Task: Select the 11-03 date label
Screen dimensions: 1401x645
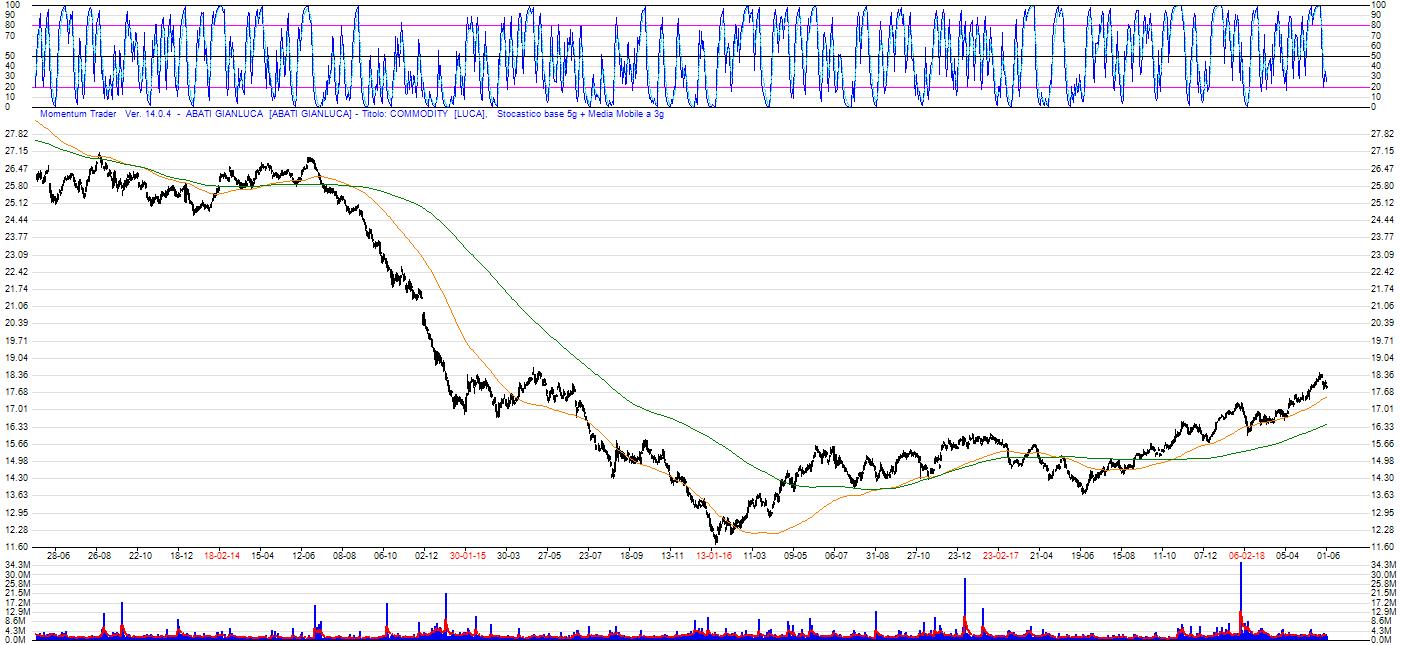Action: 755,554
